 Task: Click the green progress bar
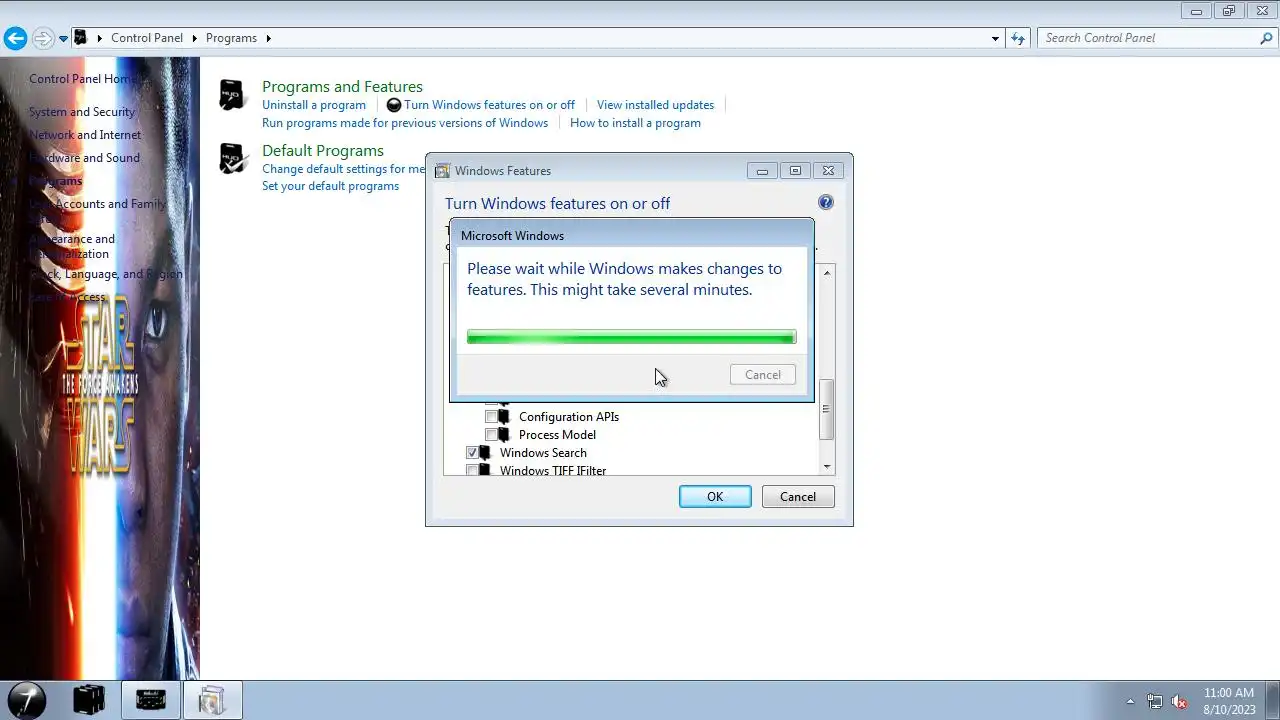(x=631, y=338)
